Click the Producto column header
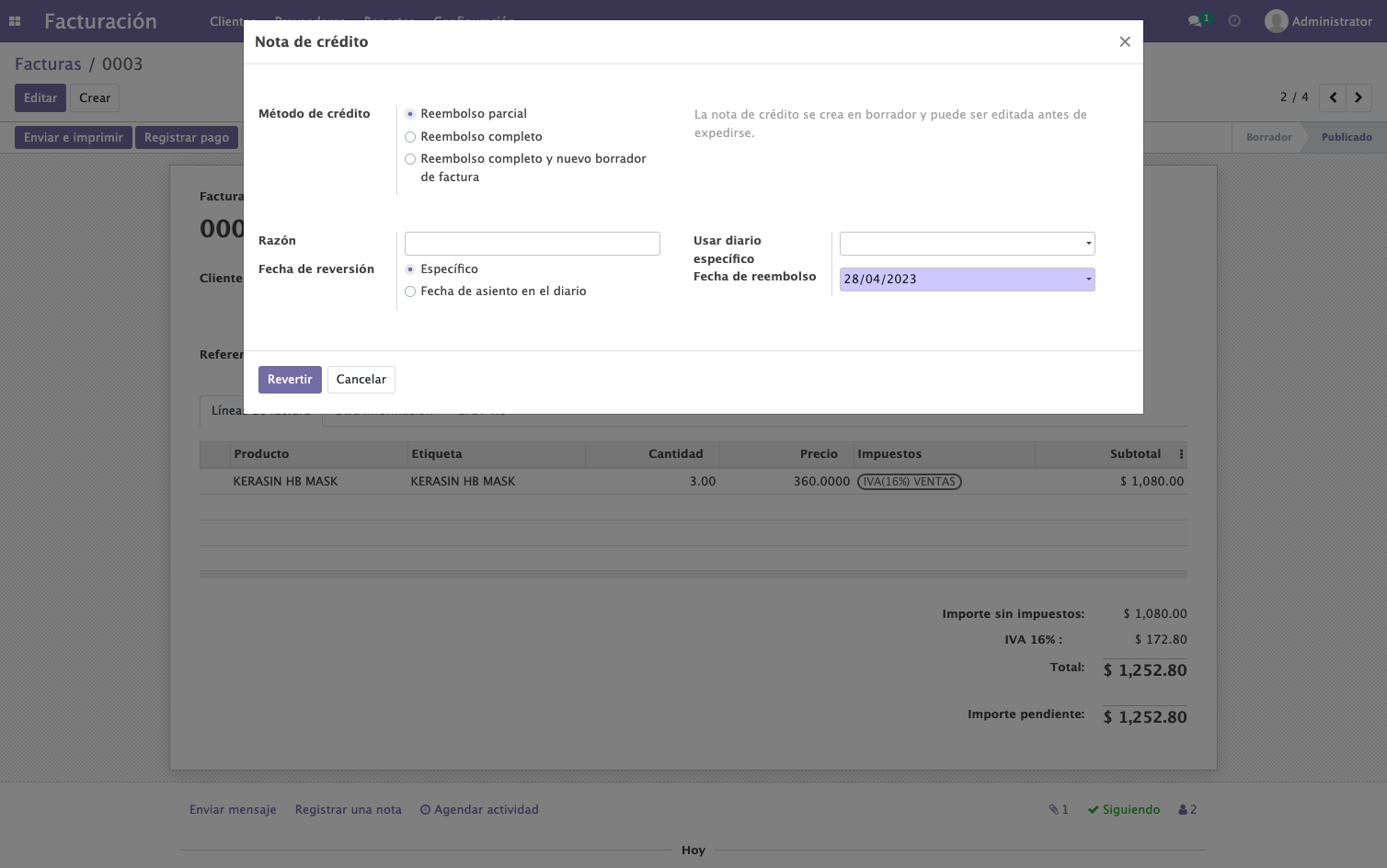Screen dimensions: 1387x868 click(319, 454)
